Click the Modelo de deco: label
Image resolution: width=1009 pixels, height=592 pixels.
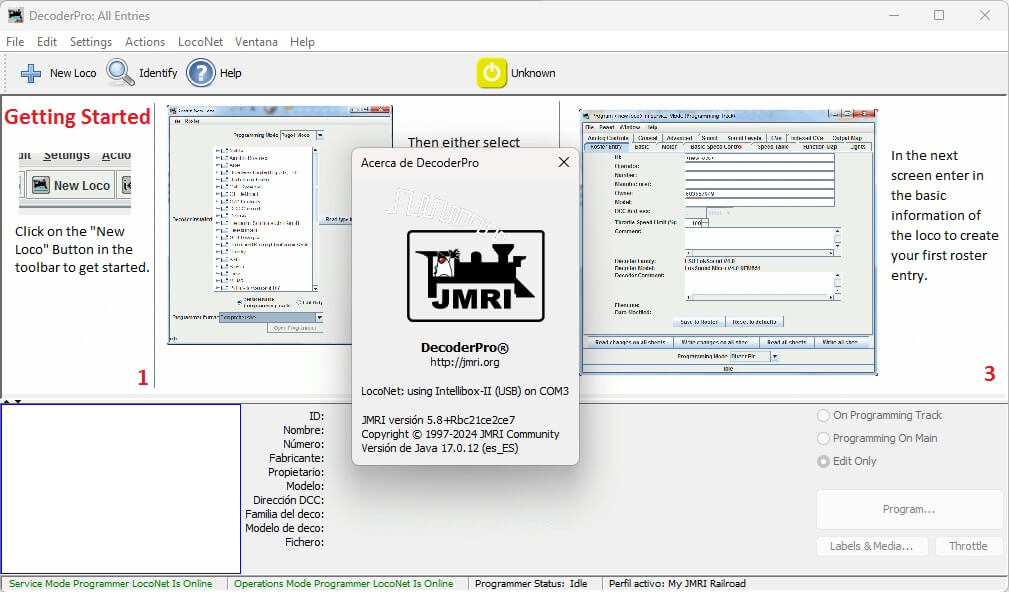tap(284, 528)
